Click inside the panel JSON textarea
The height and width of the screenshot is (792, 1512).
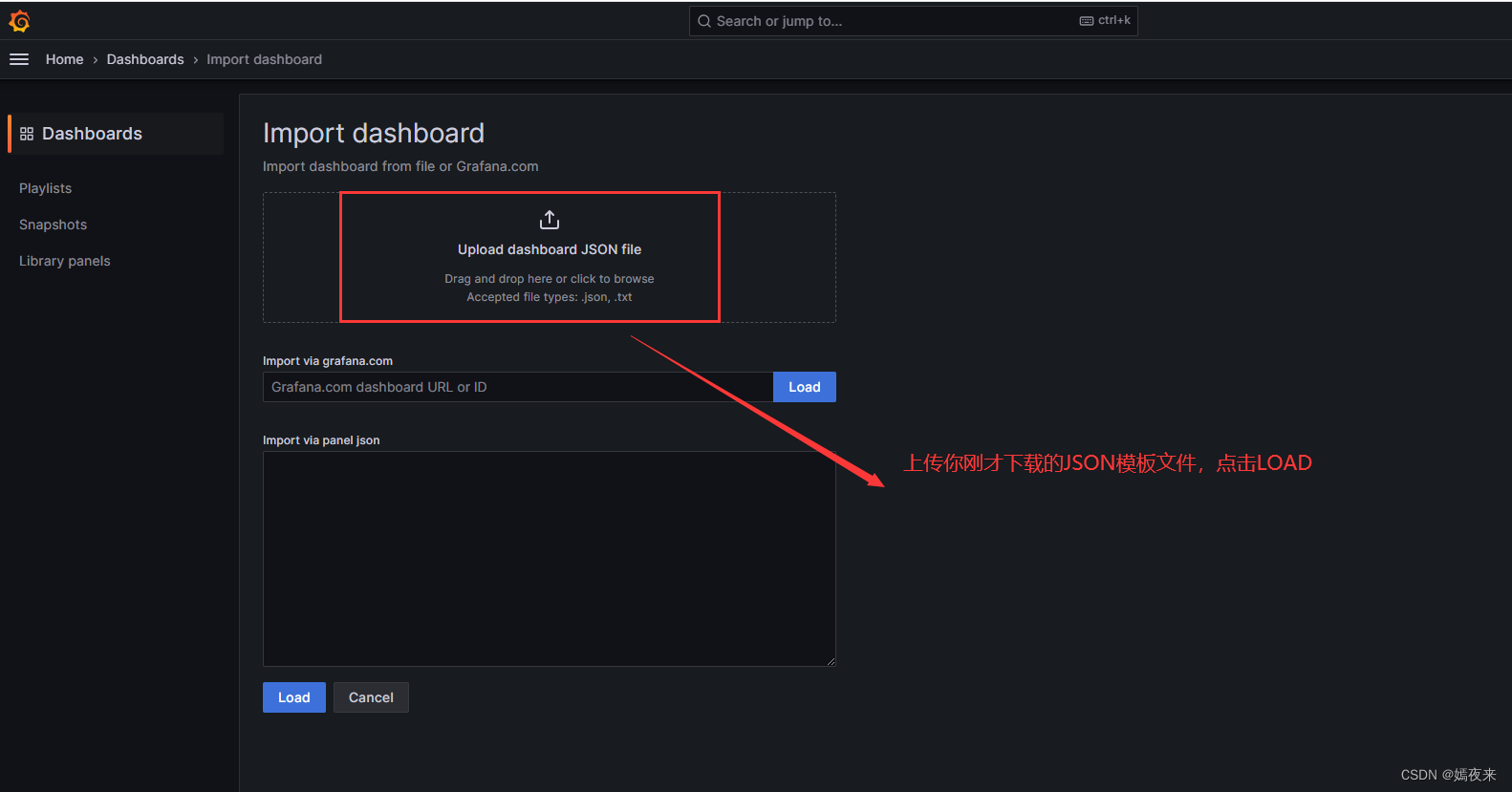click(x=550, y=559)
